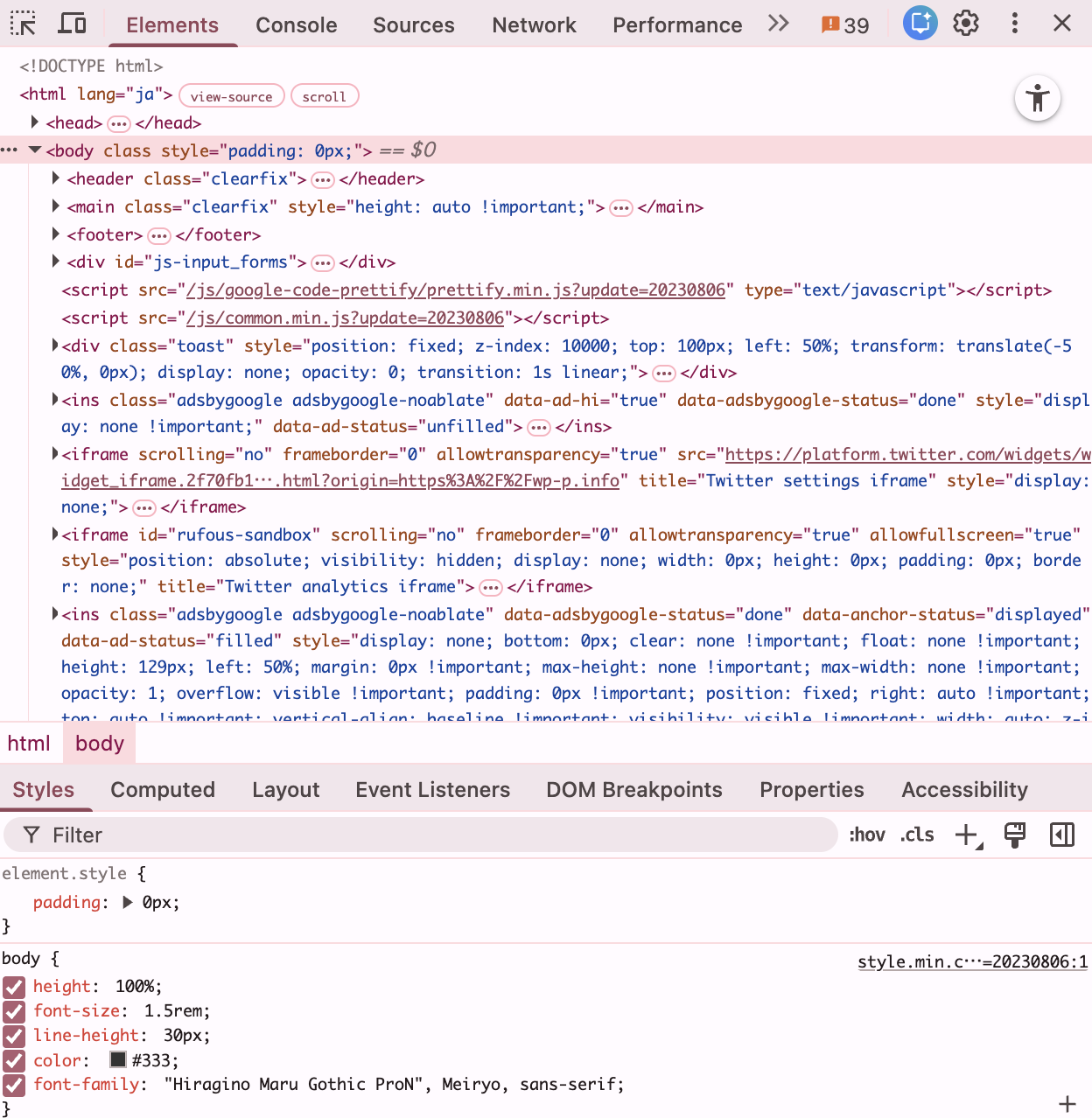The height and width of the screenshot is (1118, 1092).
Task: Collapse the body element node
Action: click(35, 150)
